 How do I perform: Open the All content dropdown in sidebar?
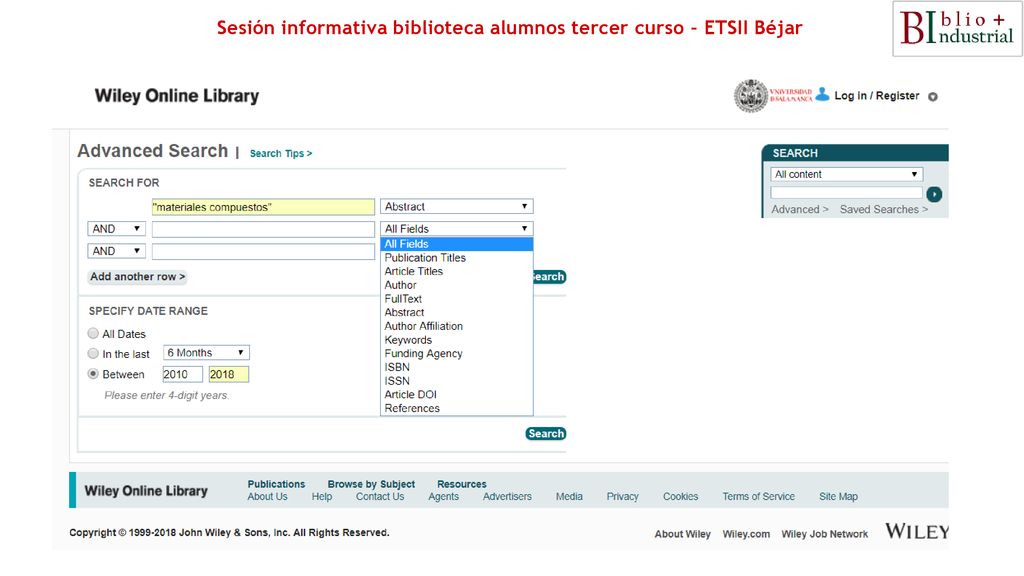click(x=846, y=174)
